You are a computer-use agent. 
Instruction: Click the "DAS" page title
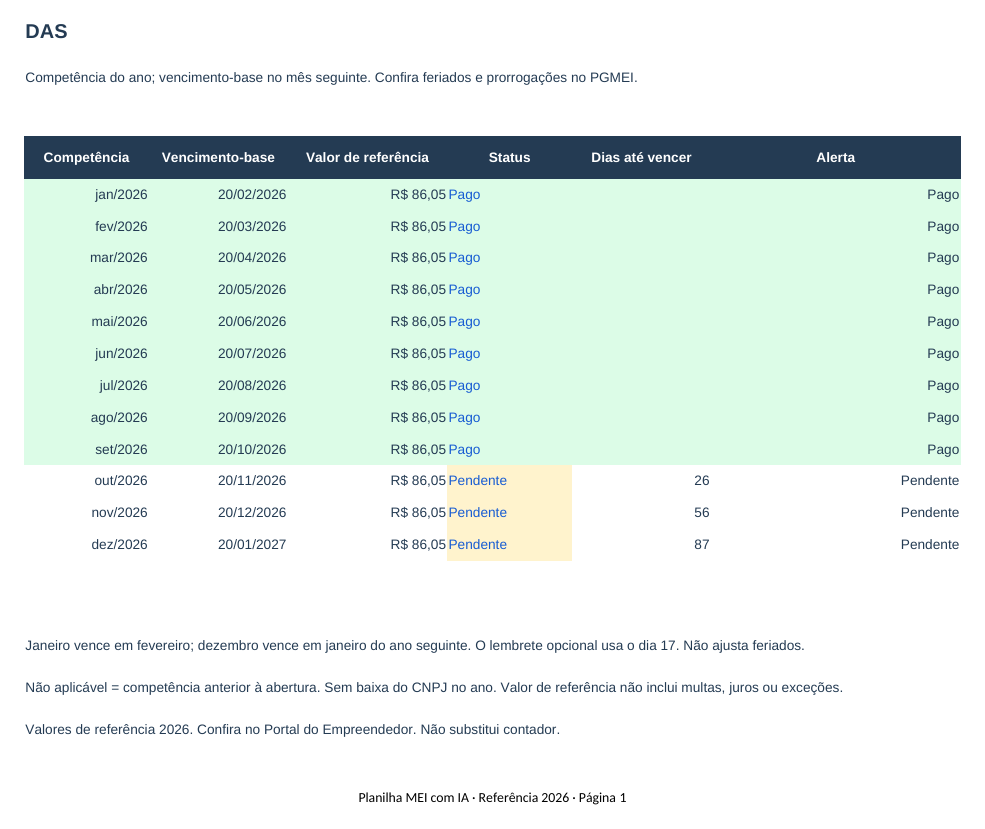(x=46, y=31)
